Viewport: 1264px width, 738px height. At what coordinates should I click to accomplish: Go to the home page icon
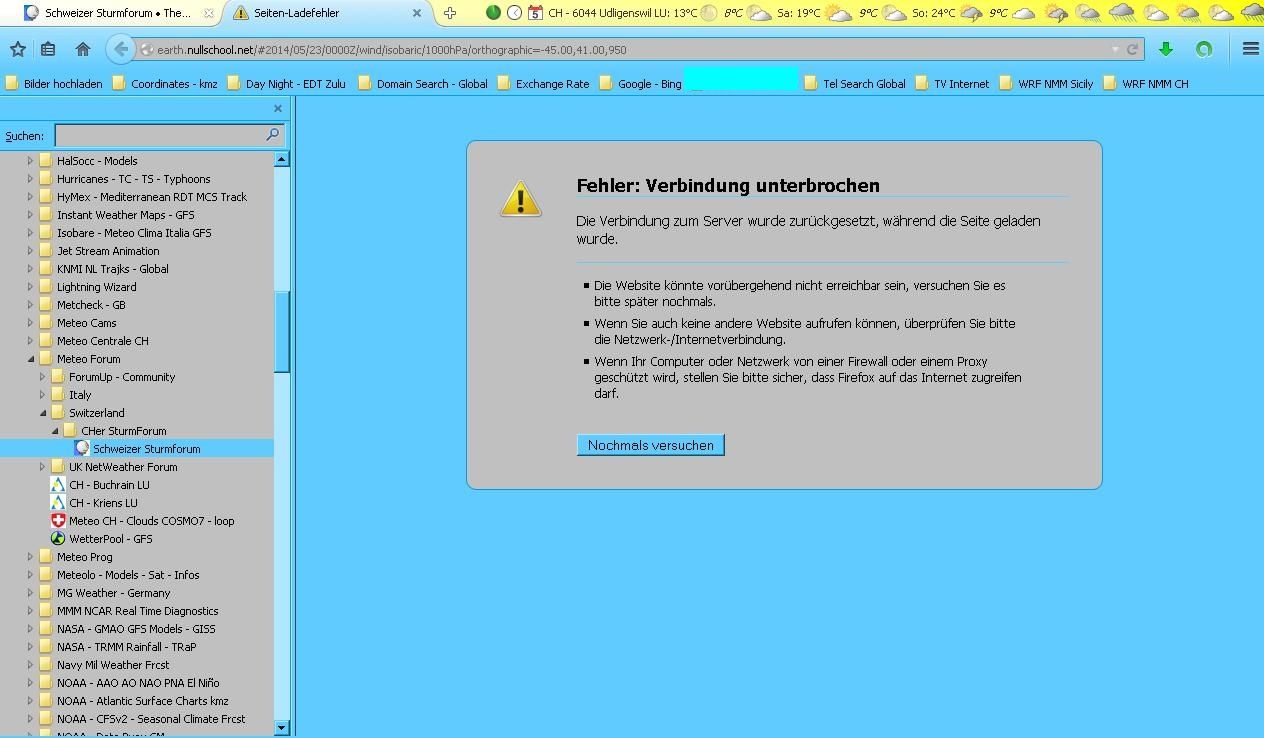point(83,49)
